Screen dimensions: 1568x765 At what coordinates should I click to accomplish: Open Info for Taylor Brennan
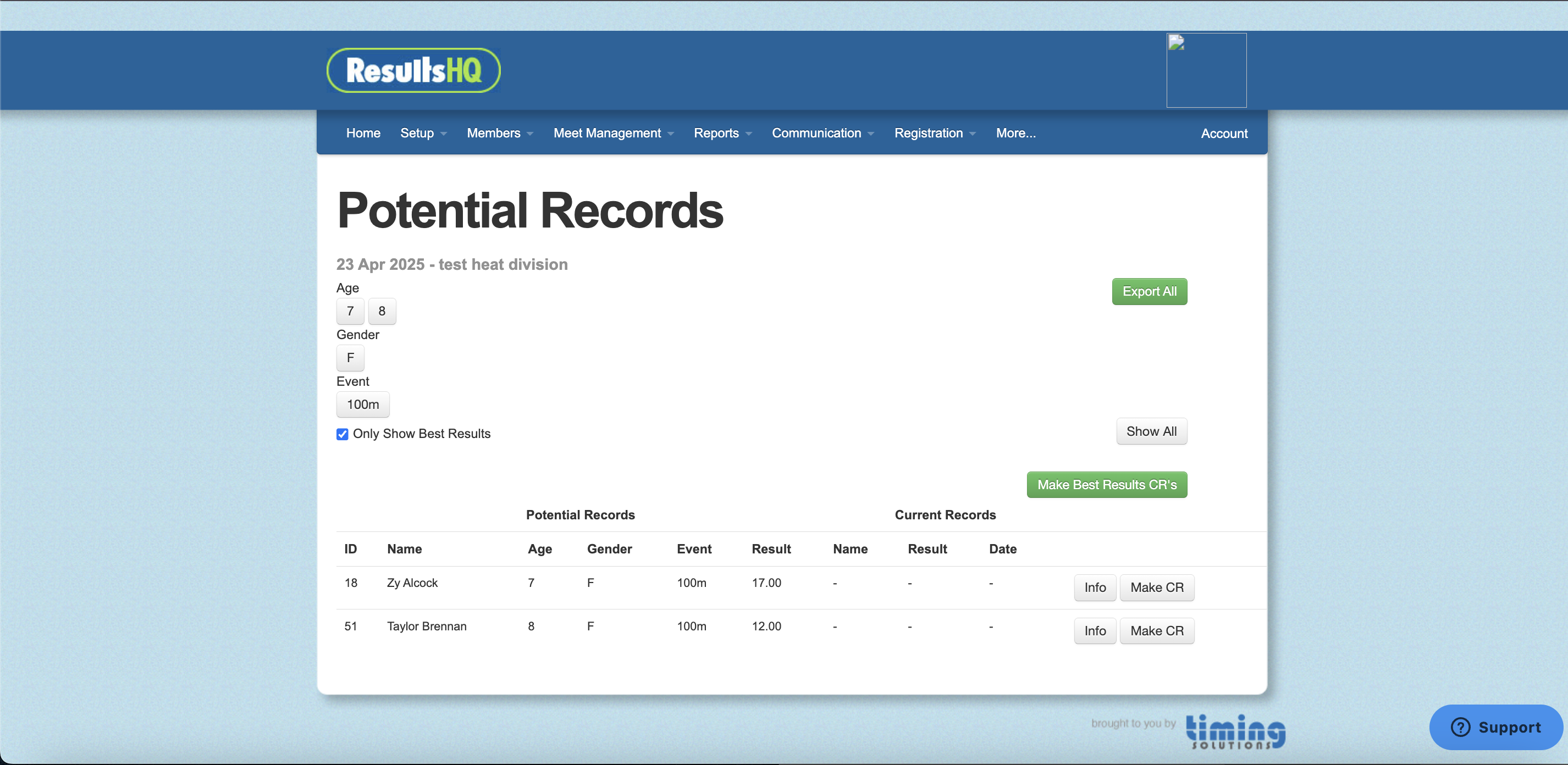1095,631
